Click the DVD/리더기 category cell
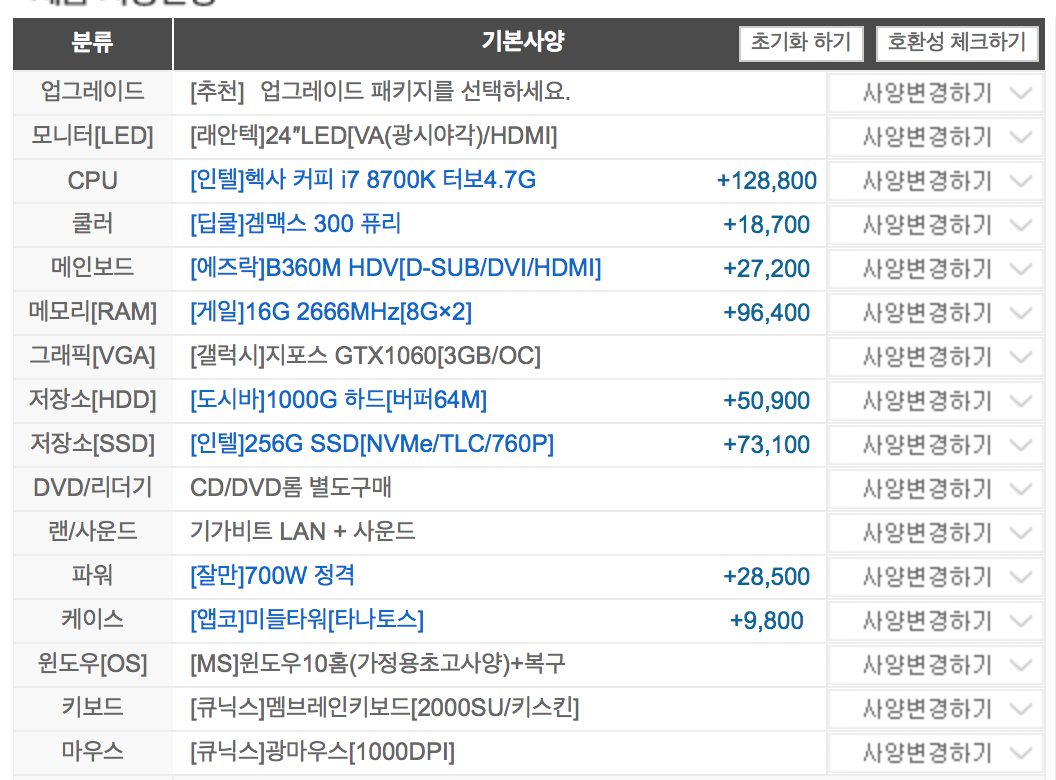The height and width of the screenshot is (780, 1056). tap(93, 488)
